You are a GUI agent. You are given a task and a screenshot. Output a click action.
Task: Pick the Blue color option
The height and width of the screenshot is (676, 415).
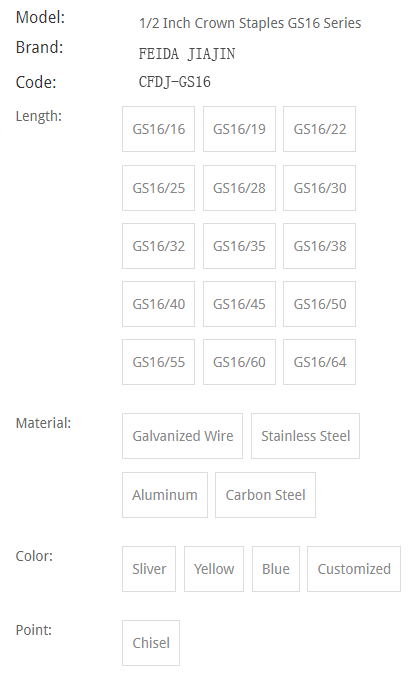click(276, 569)
